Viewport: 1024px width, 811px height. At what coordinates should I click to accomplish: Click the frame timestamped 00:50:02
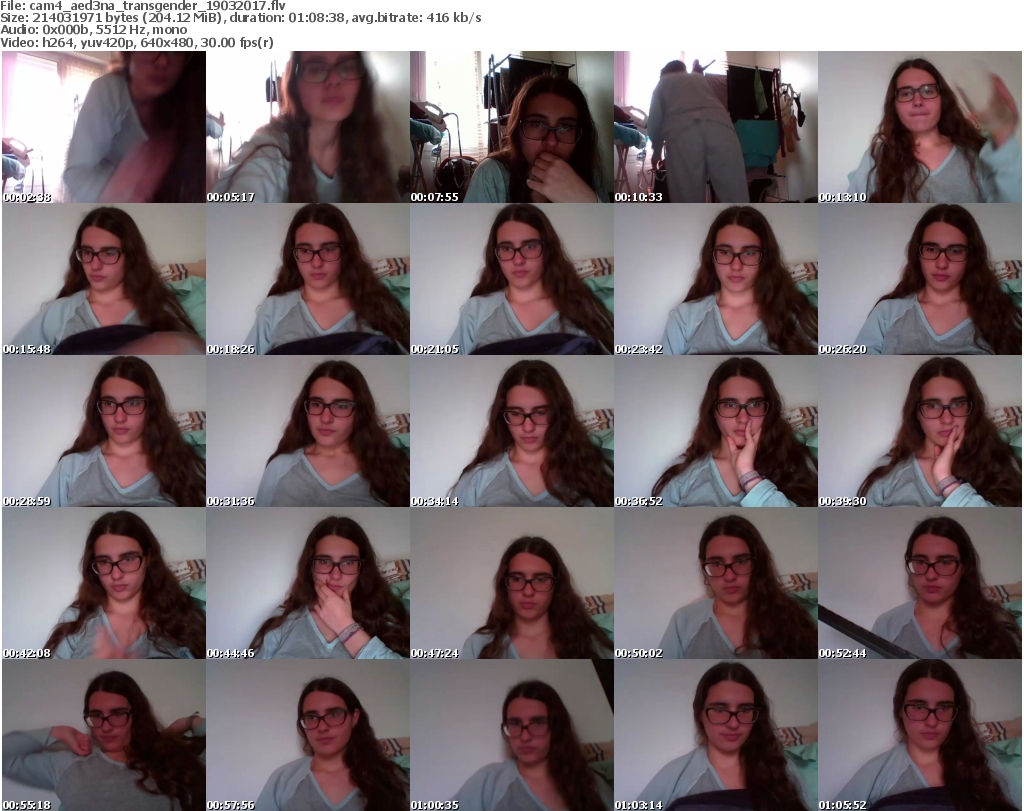pos(715,583)
